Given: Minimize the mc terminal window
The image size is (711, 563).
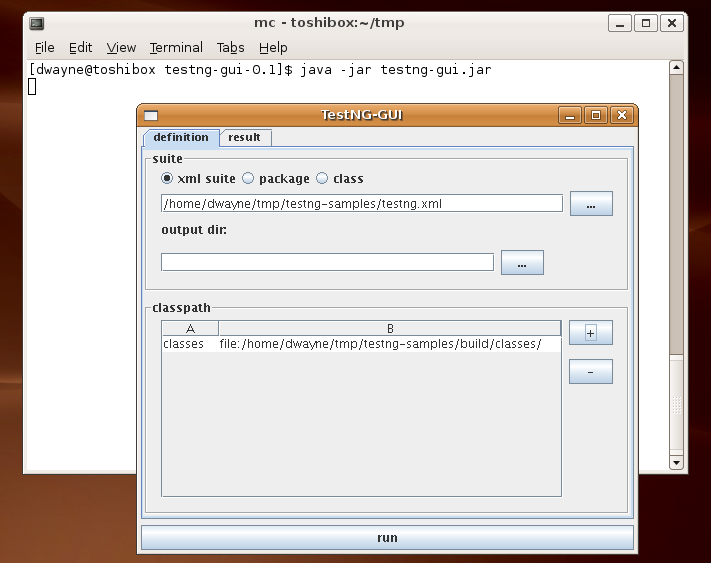Looking at the screenshot, I should tap(620, 23).
